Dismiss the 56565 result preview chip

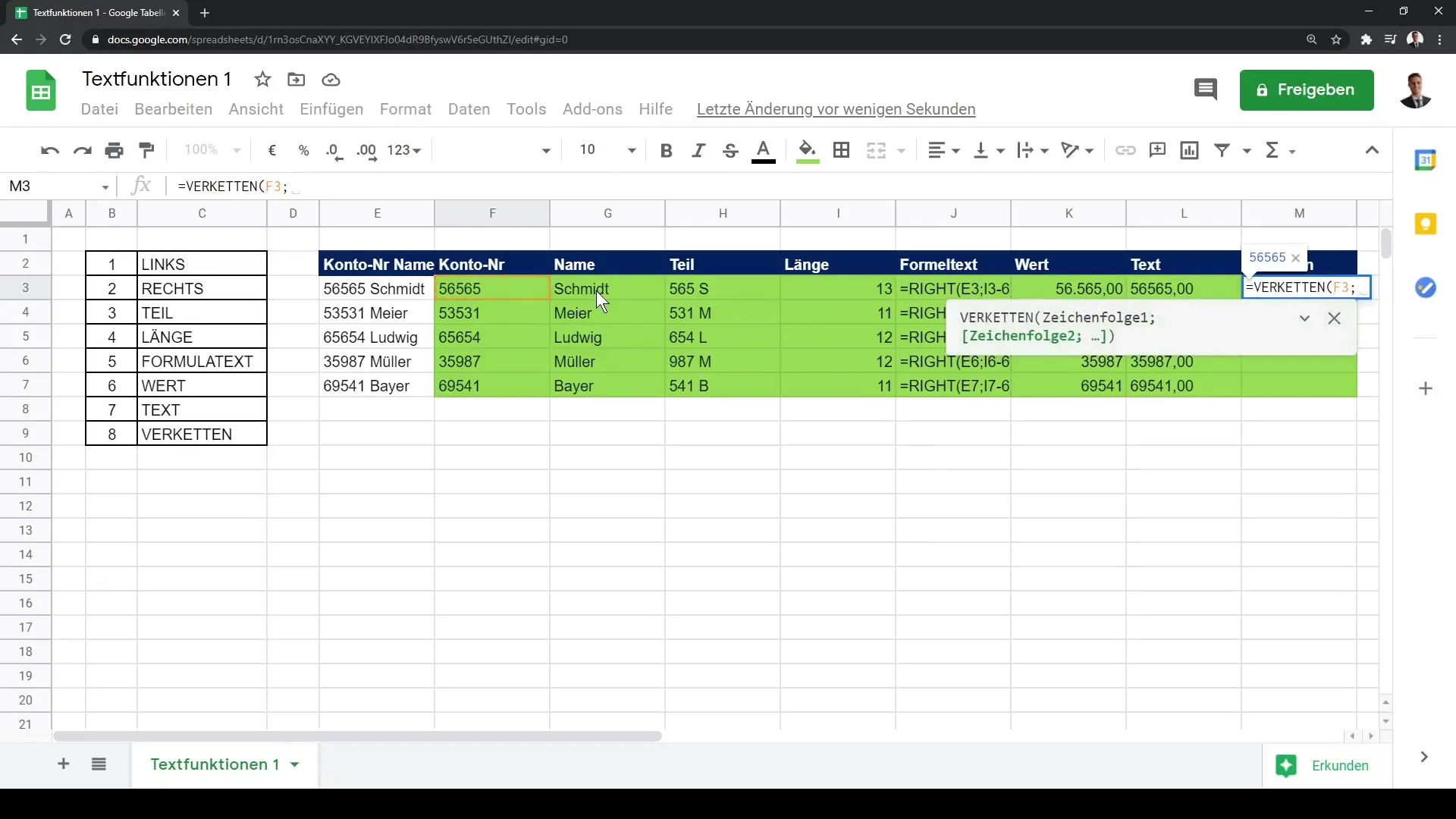coord(1295,258)
